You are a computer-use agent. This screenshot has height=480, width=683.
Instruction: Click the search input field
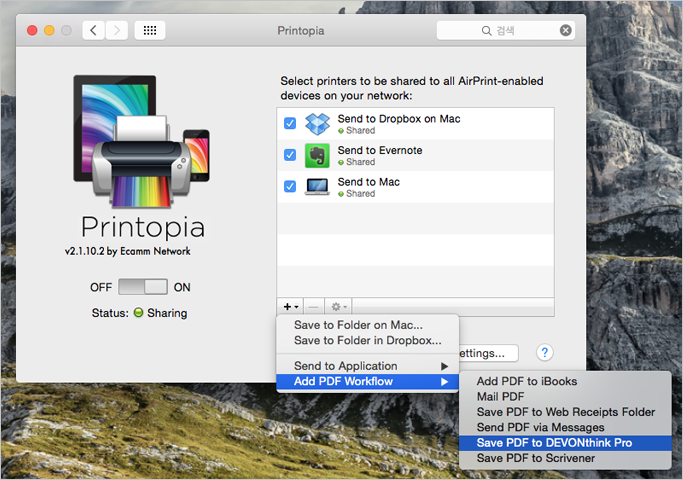[506, 30]
